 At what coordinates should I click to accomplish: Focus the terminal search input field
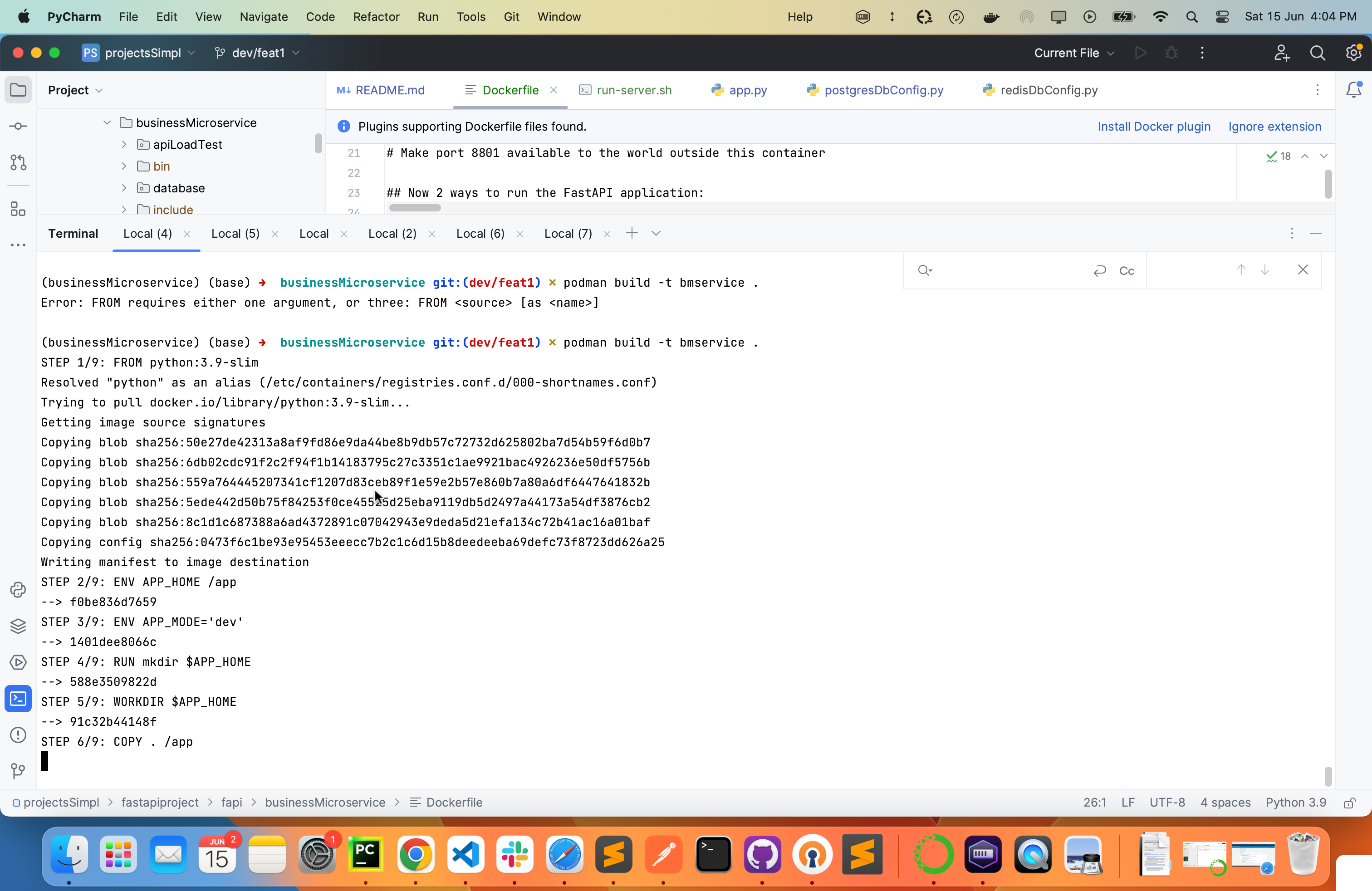point(1012,270)
